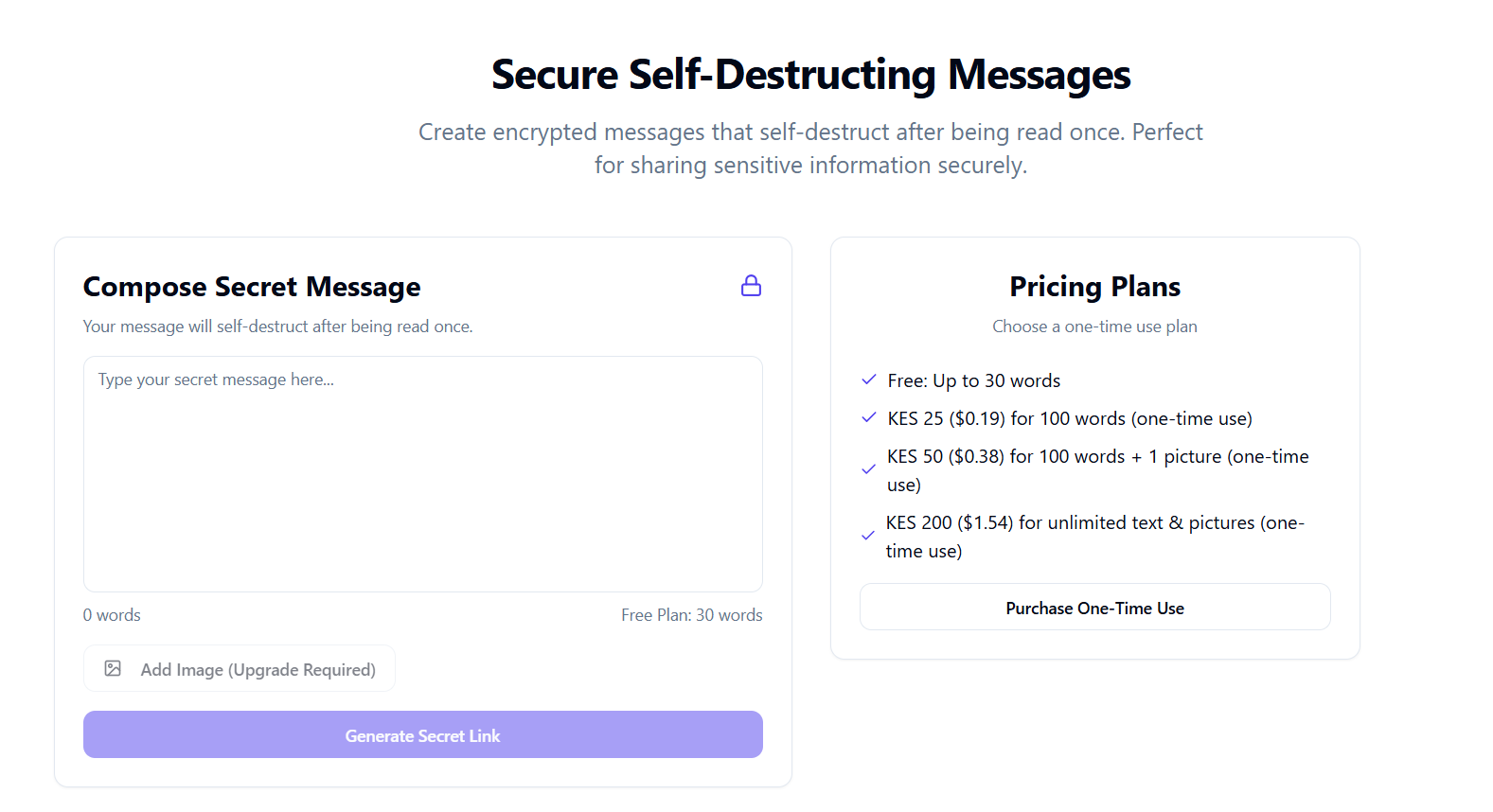Select Add Image (Upgrade Required) button
The width and height of the screenshot is (1493, 812).
240,669
